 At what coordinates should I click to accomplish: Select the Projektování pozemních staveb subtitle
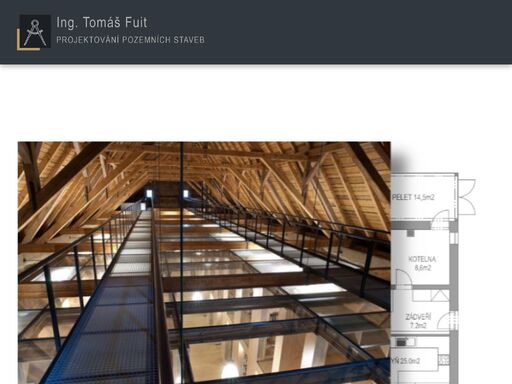point(130,40)
